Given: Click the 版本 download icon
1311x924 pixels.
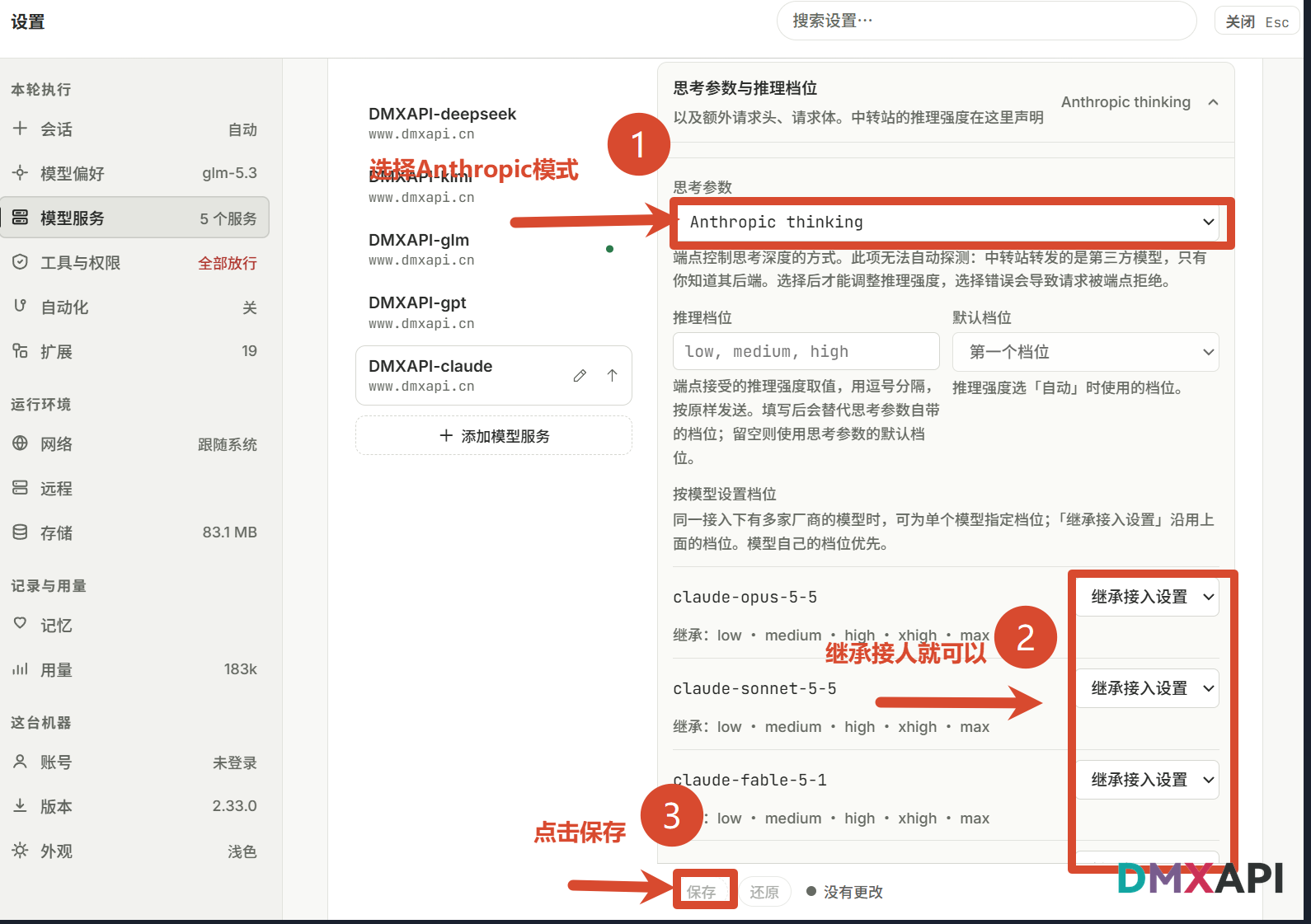Looking at the screenshot, I should click(x=20, y=806).
